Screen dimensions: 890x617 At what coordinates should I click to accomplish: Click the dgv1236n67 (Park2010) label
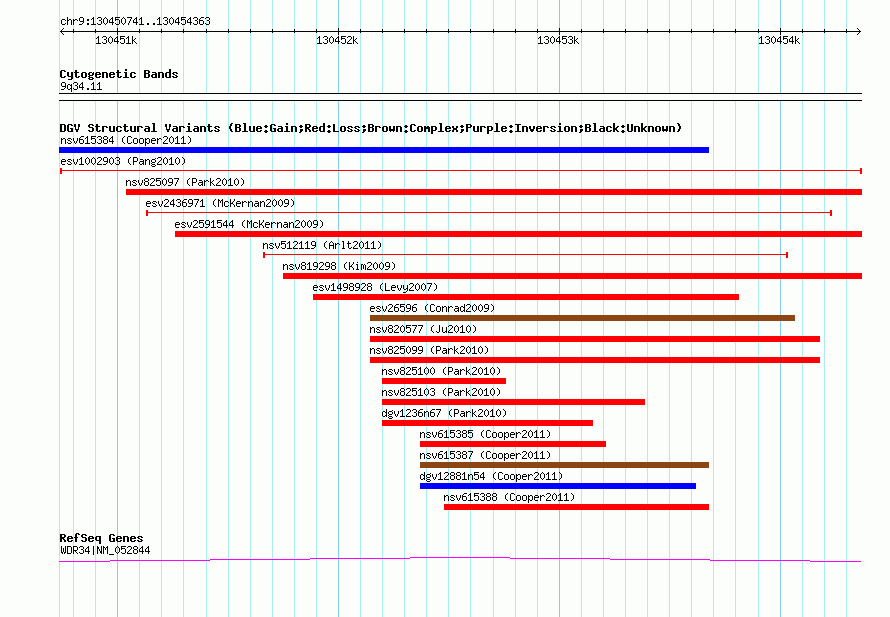click(444, 413)
